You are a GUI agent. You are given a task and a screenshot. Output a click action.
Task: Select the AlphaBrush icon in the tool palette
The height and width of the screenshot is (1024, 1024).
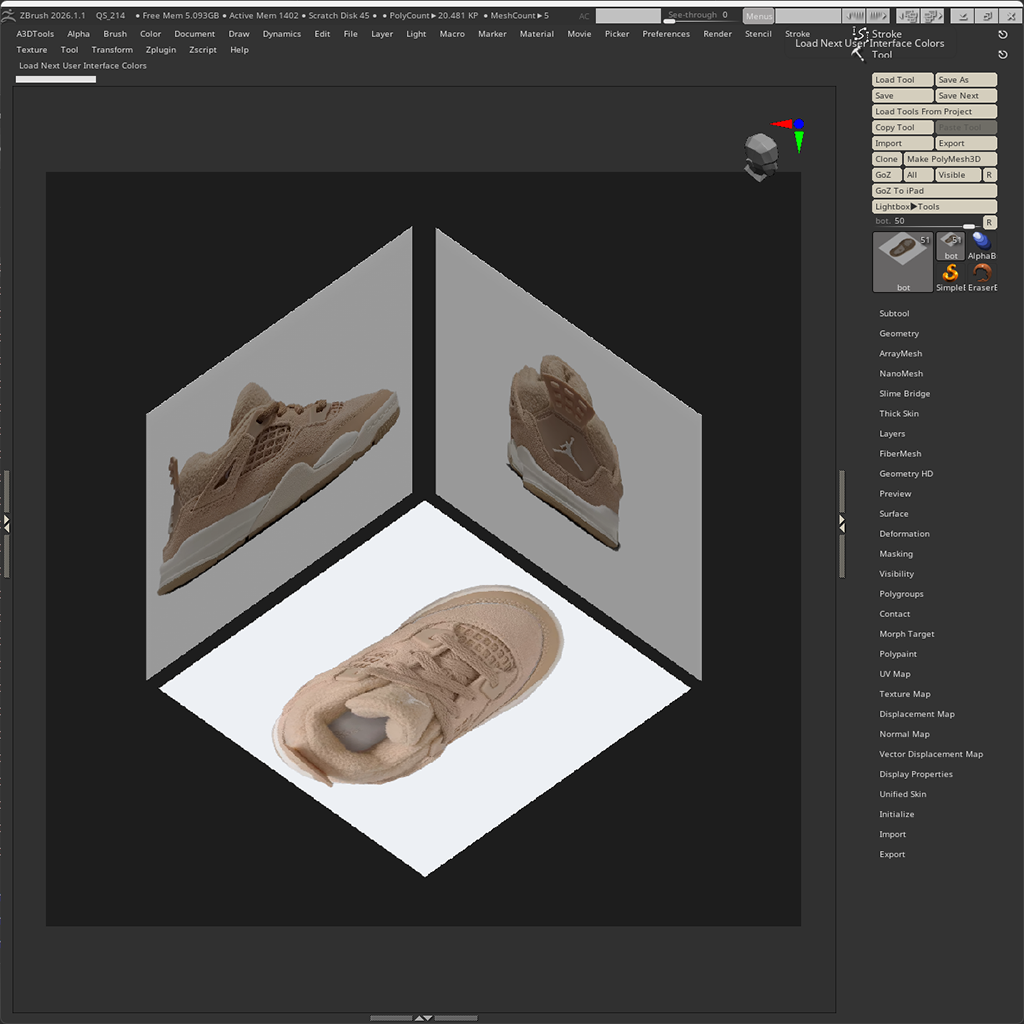tap(981, 243)
